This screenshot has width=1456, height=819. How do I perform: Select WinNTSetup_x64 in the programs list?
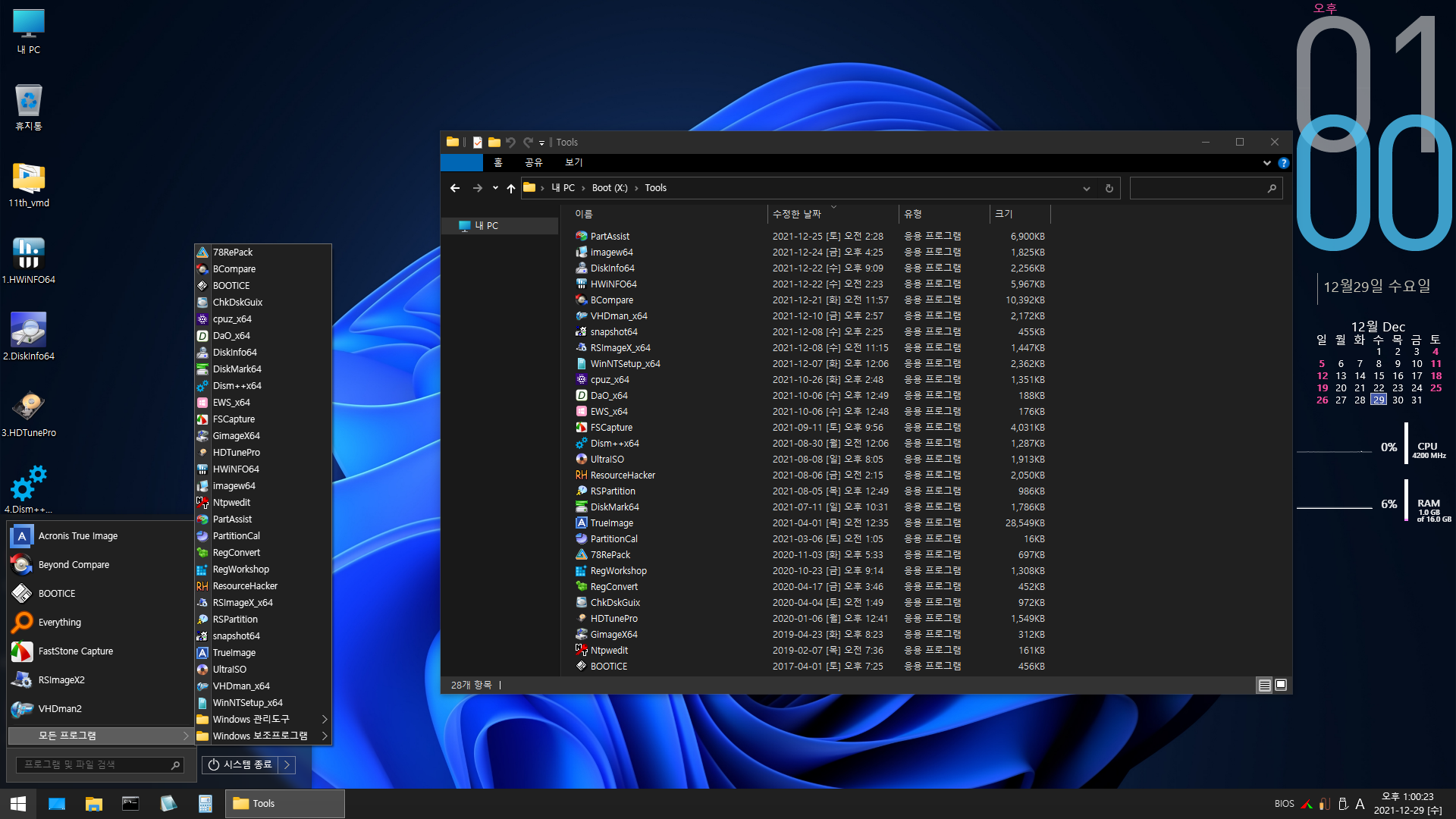[262, 703]
